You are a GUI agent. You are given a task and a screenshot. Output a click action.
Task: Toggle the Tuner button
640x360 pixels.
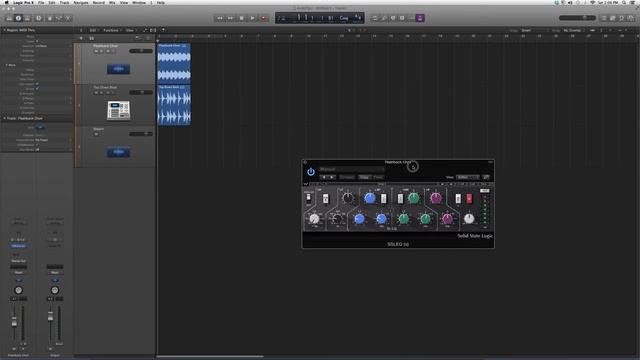393,18
